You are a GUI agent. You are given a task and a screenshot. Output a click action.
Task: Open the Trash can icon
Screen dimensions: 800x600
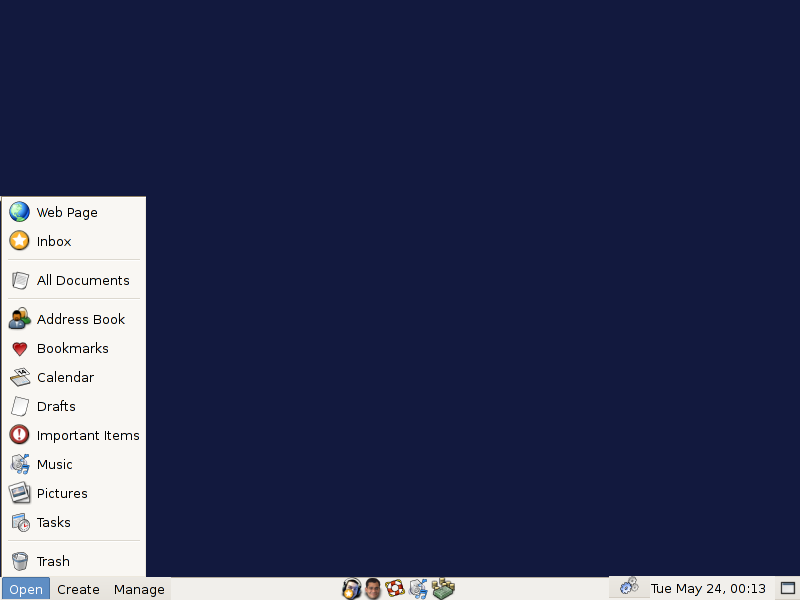(x=19, y=561)
